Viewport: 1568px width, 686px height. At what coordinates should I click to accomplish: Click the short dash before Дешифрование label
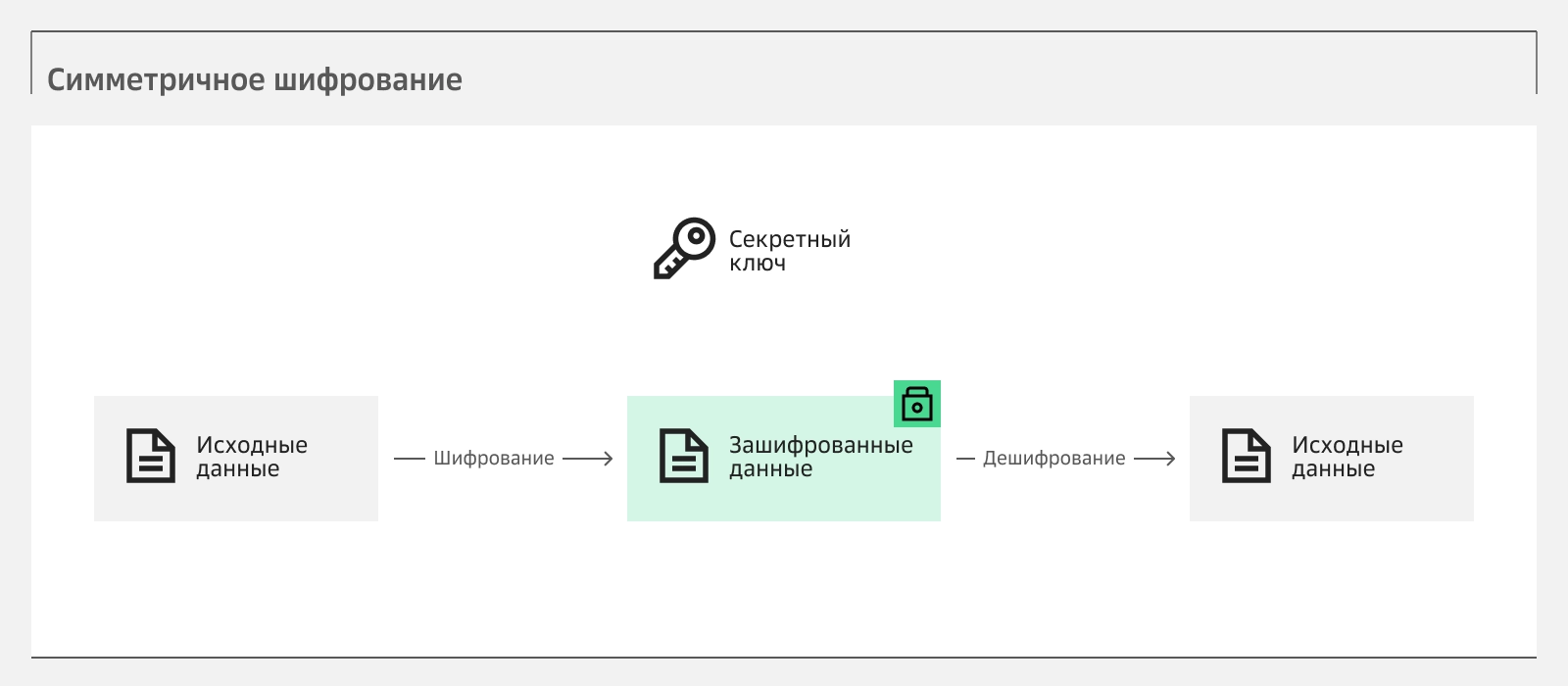click(965, 458)
